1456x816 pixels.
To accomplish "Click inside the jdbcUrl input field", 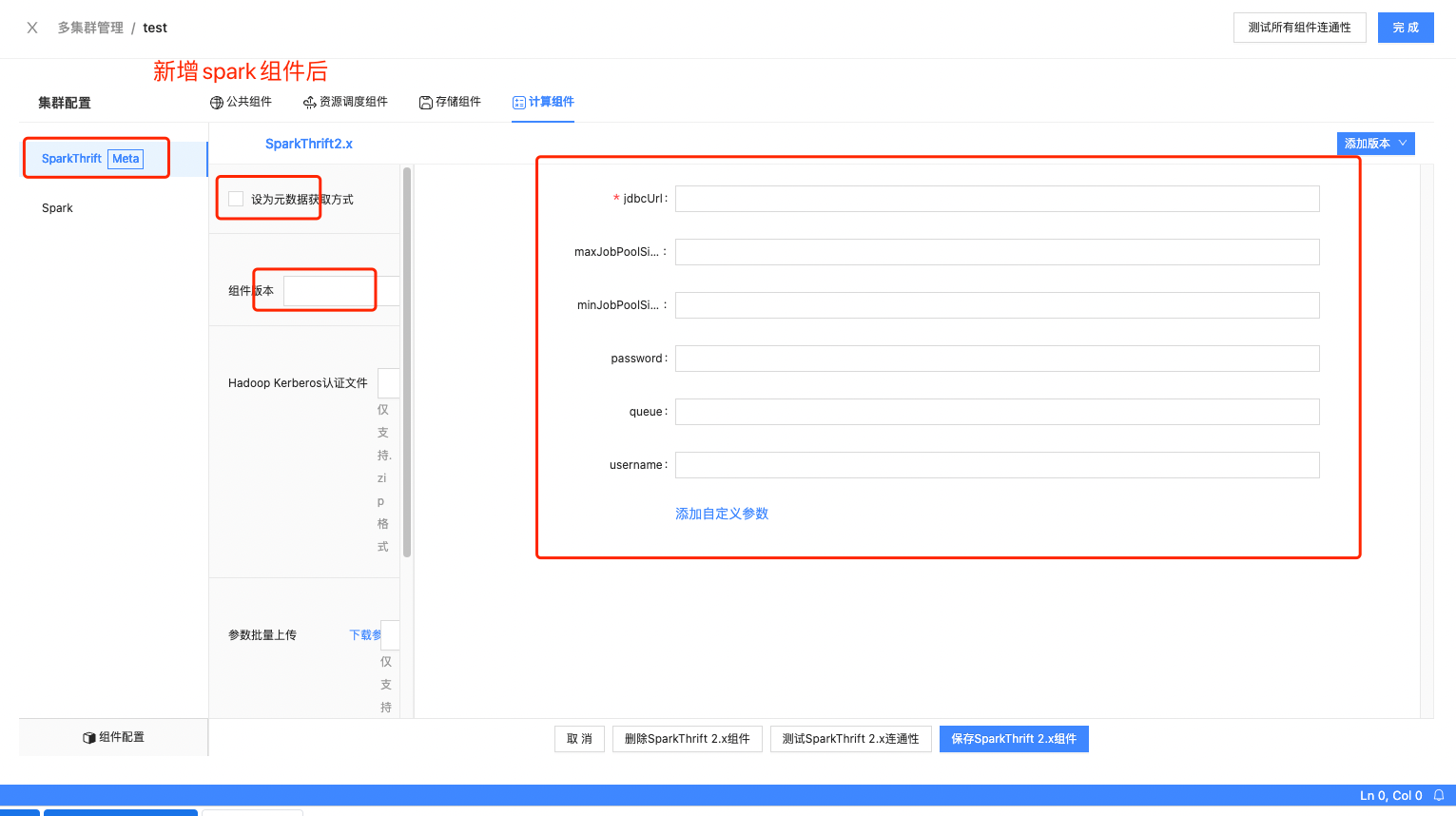I will coord(996,199).
